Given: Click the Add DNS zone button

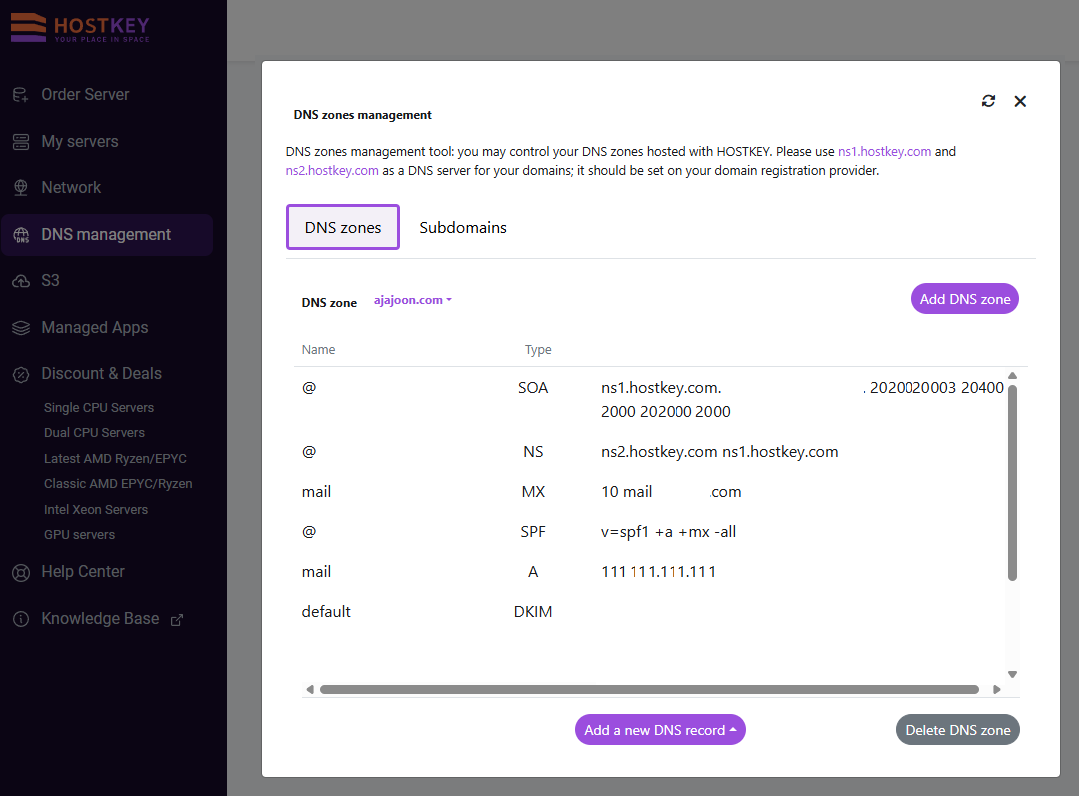Looking at the screenshot, I should (965, 299).
